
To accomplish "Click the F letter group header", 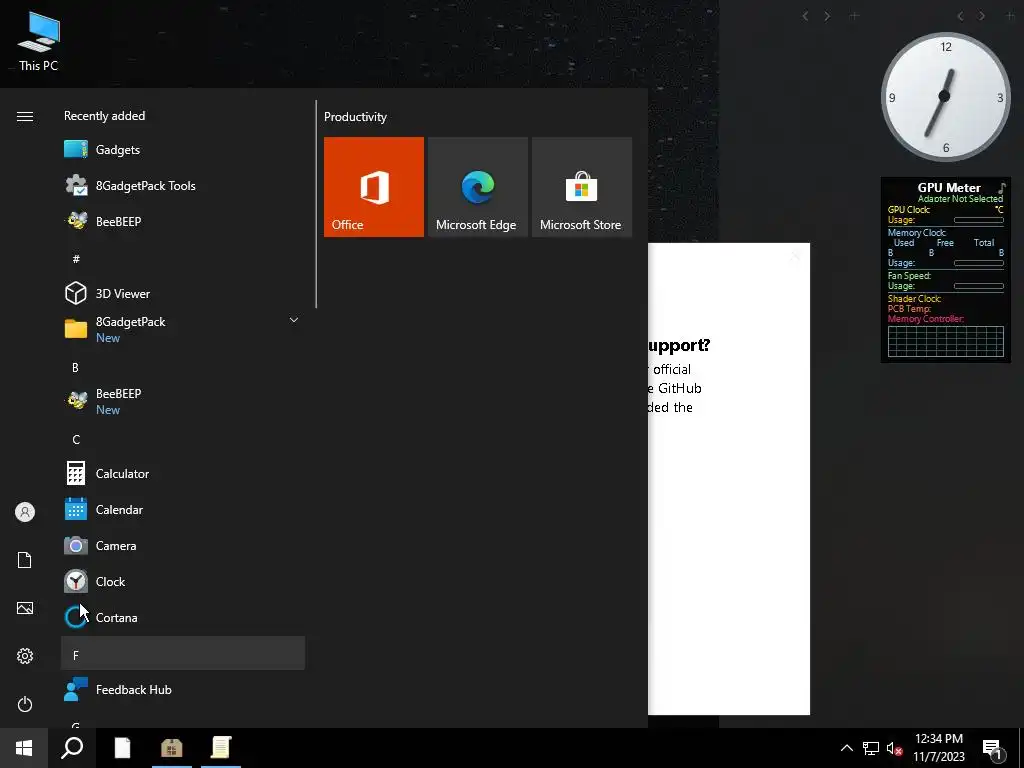I will click(183, 653).
